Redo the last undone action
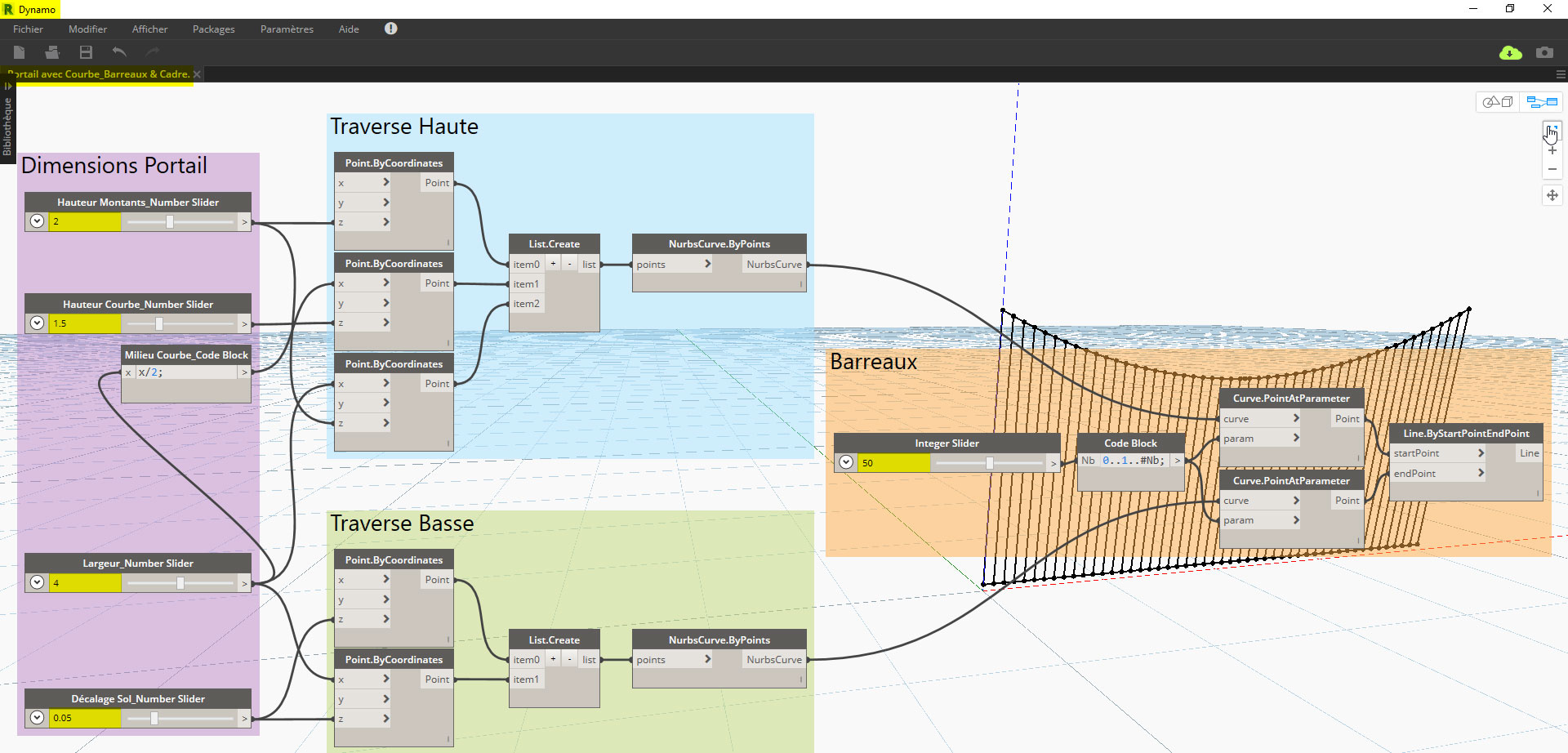Screen dimensions: 1568x753 (152, 51)
